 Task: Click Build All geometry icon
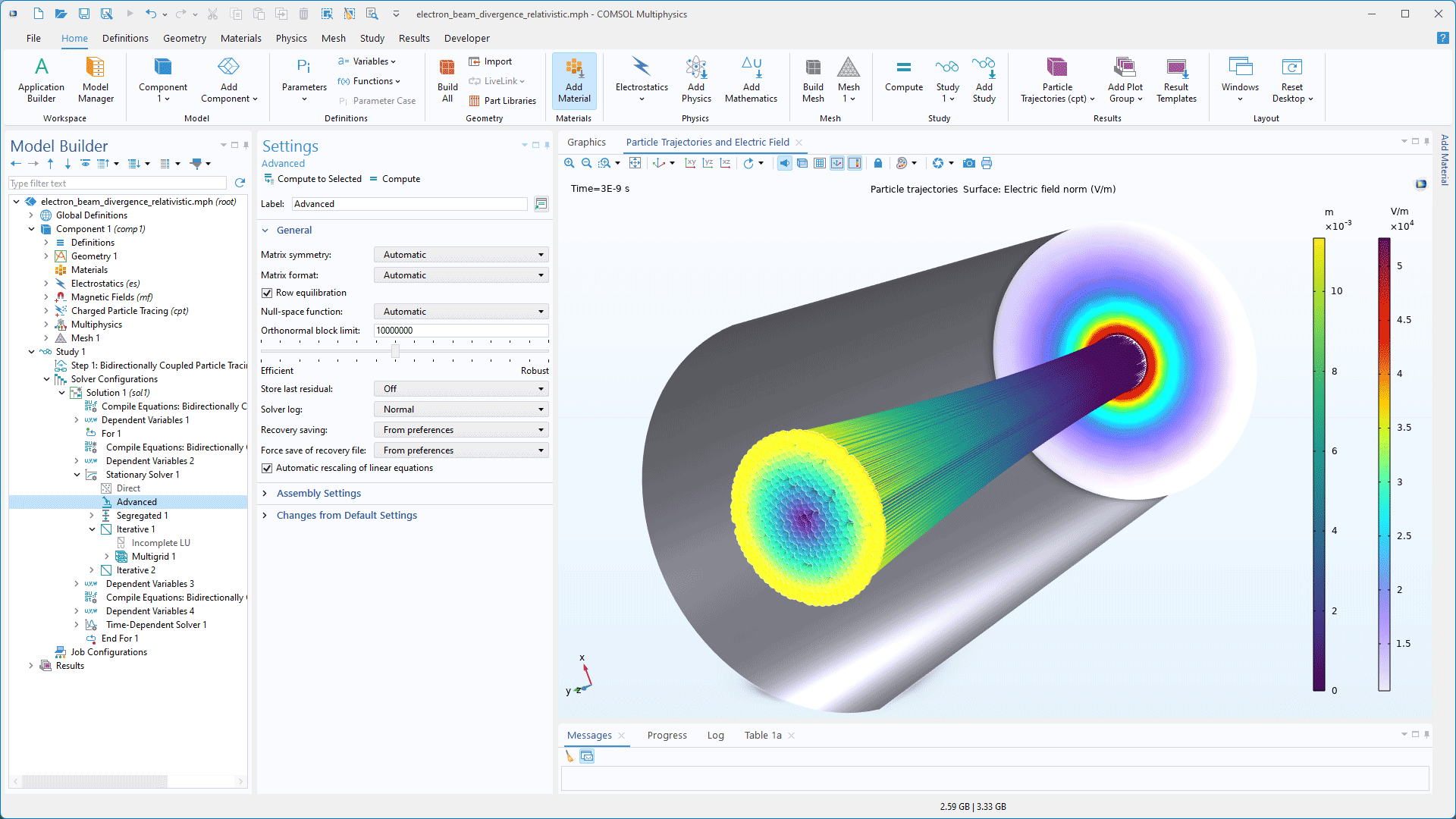tap(447, 80)
